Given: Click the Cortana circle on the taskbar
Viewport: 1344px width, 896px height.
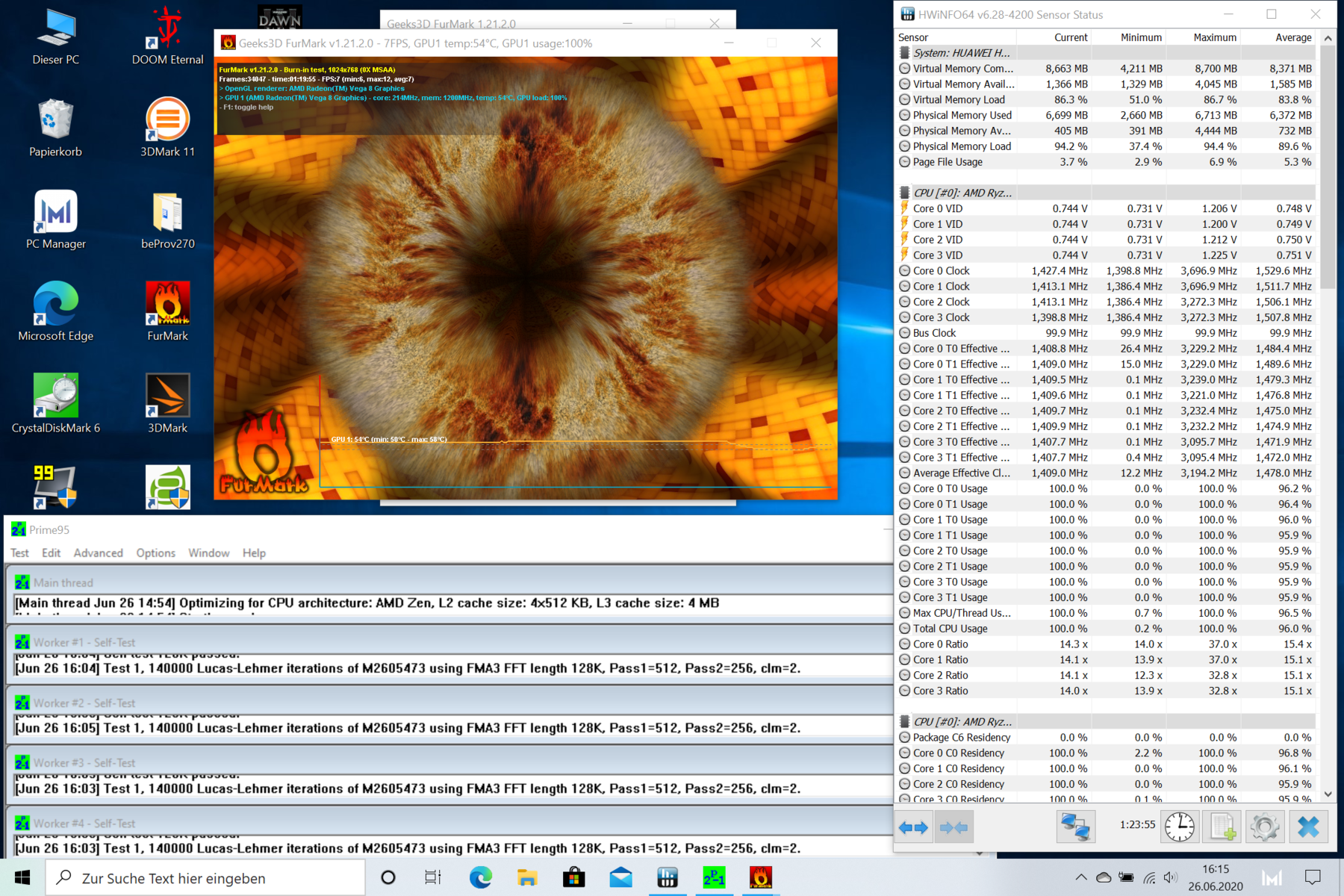Looking at the screenshot, I should tap(388, 877).
